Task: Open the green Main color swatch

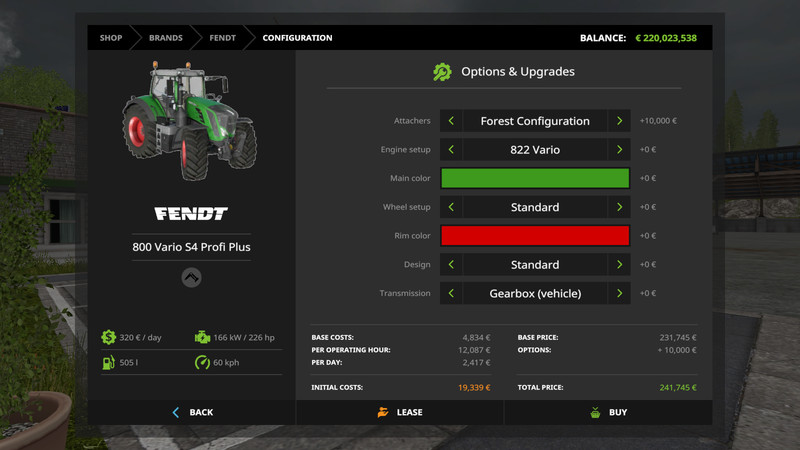Action: click(x=535, y=179)
